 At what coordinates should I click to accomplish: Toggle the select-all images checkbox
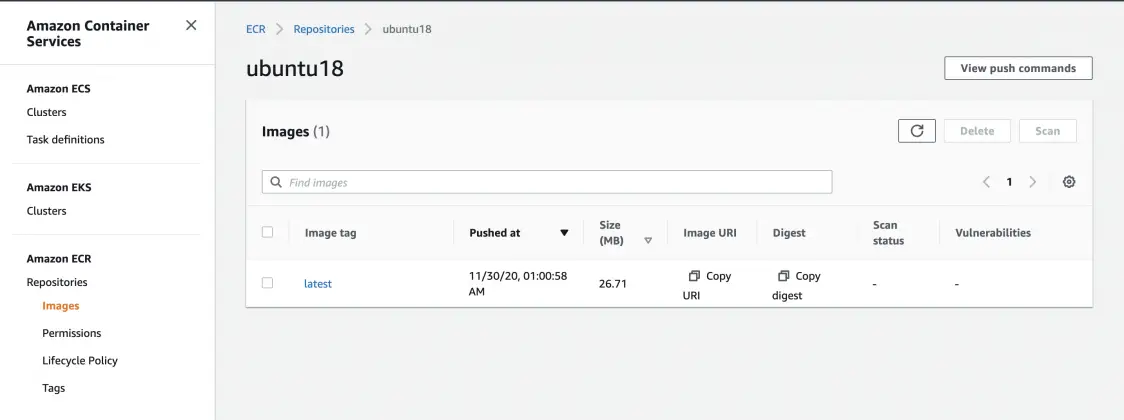tap(267, 232)
